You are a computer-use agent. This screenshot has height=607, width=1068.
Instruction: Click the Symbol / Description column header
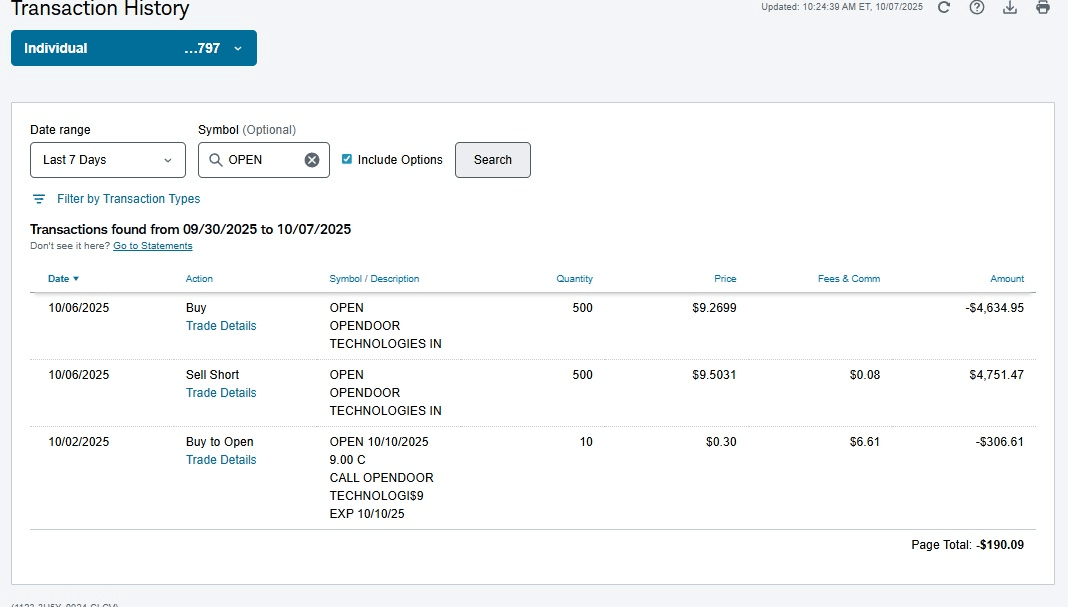click(374, 279)
